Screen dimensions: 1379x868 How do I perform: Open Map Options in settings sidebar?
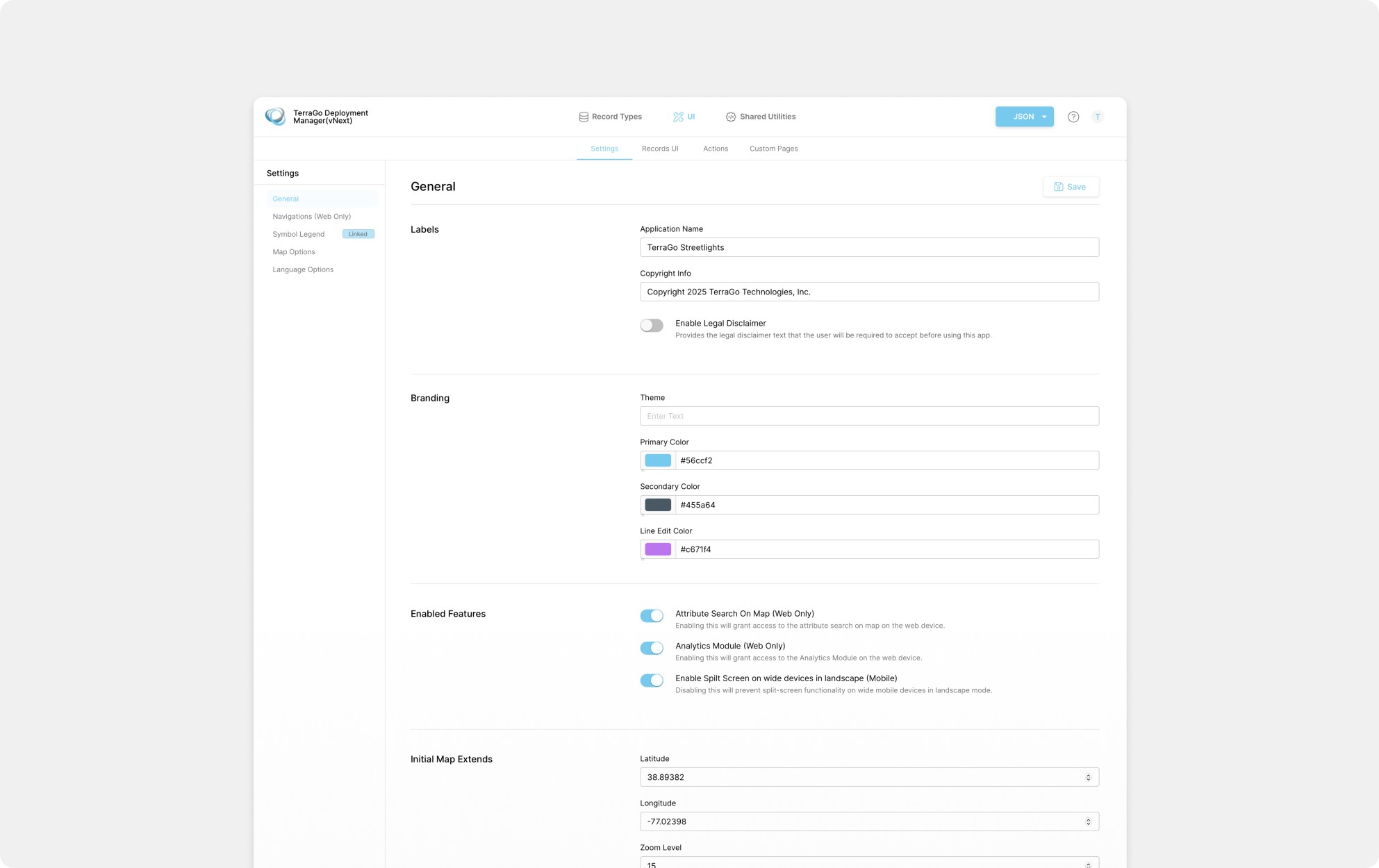(x=294, y=252)
